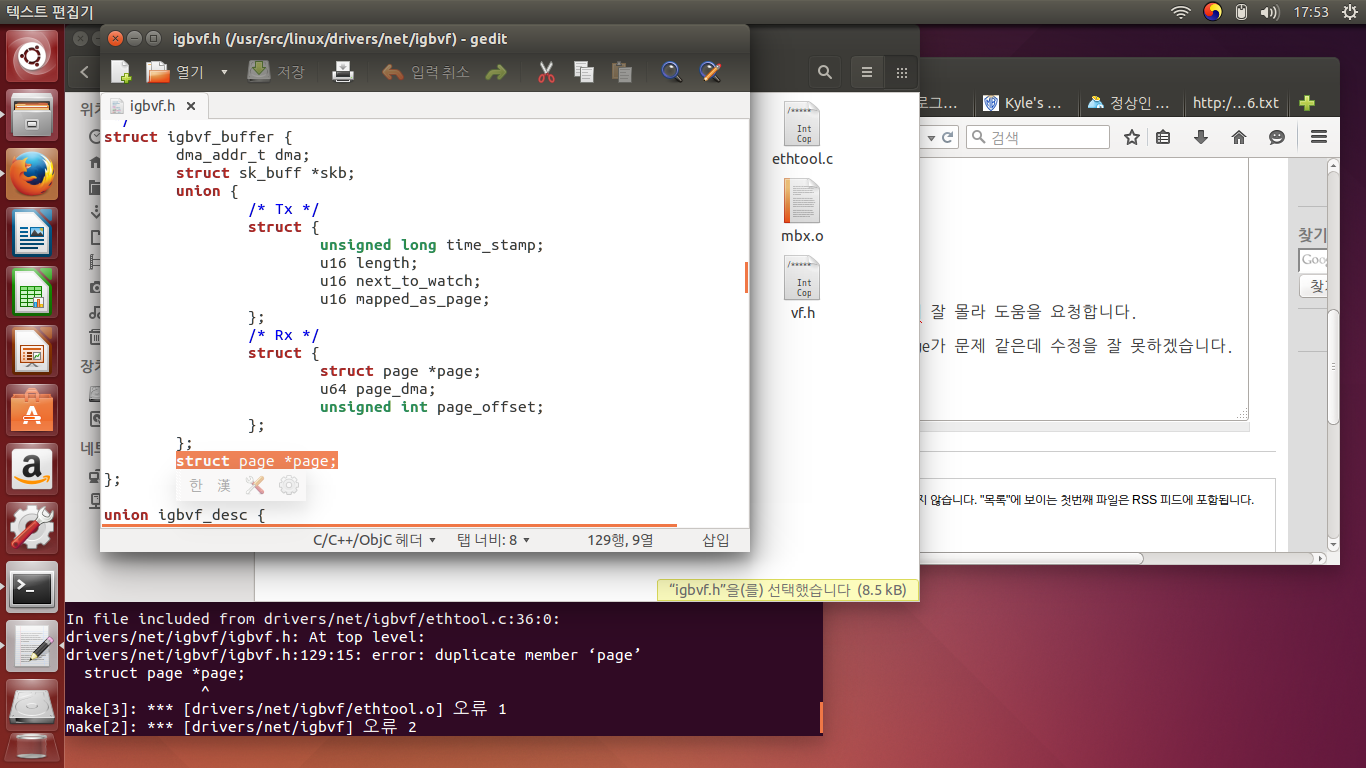The height and width of the screenshot is (768, 1366).
Task: Click the 漢 Hanja conversion button
Action: (x=224, y=486)
